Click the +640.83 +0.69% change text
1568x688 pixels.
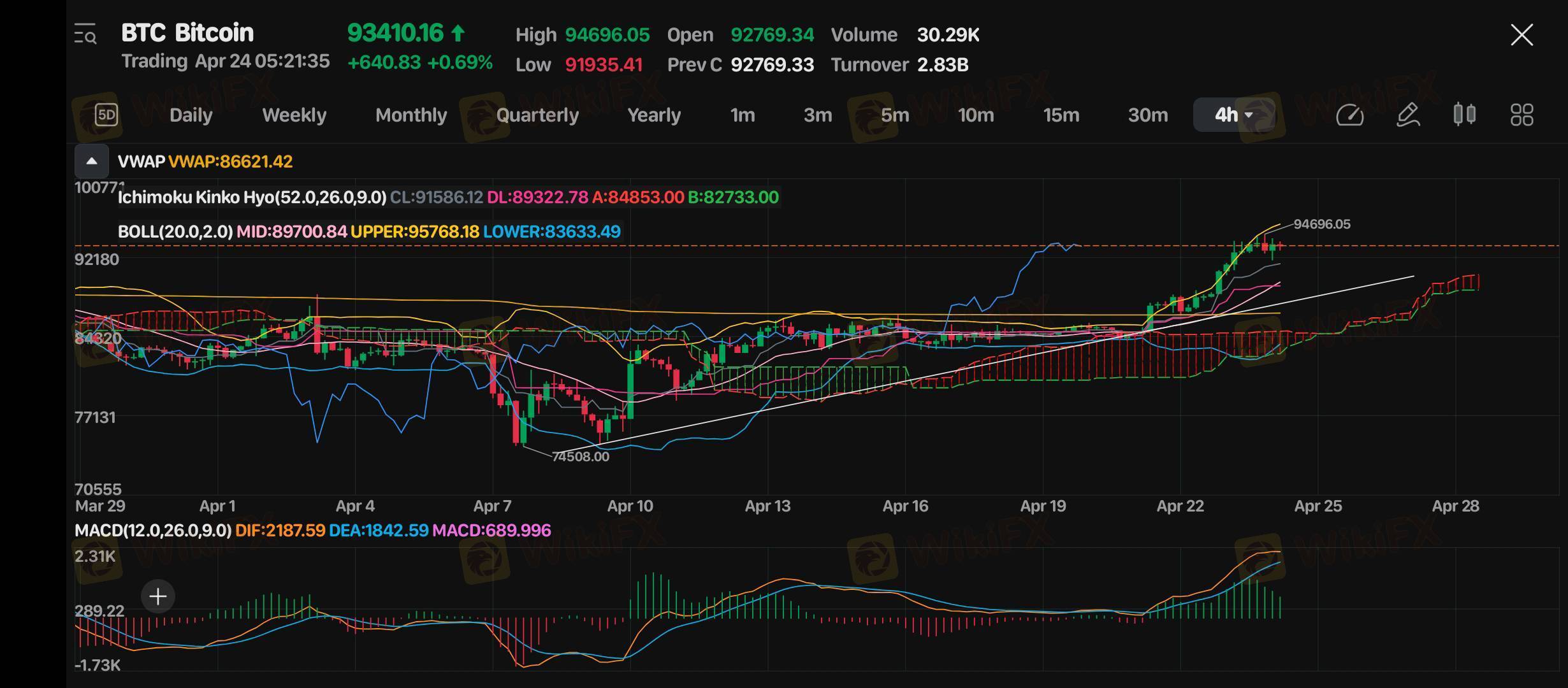point(419,62)
